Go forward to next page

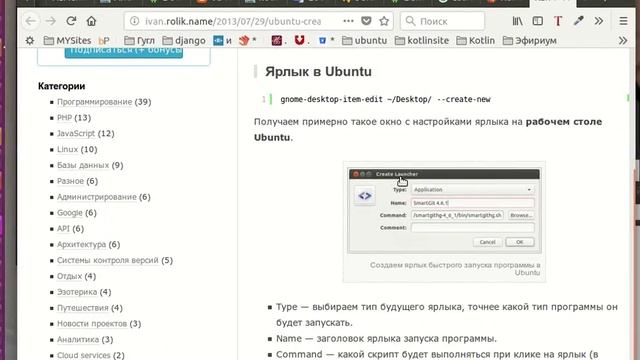(x=51, y=21)
